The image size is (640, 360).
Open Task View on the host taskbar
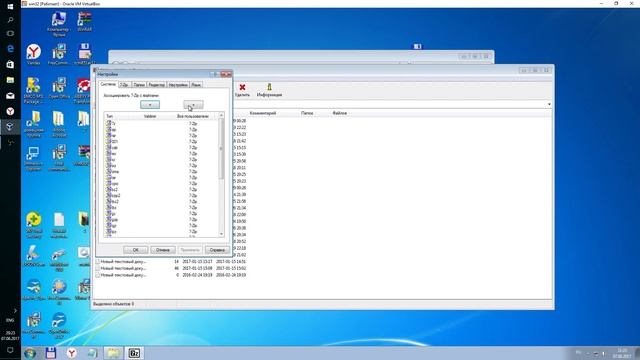(10, 34)
